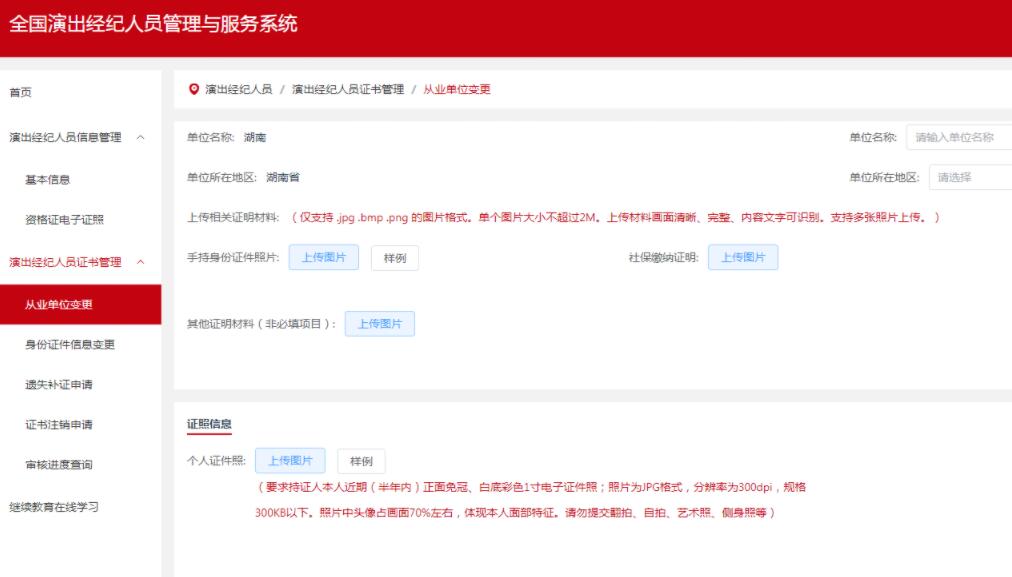The width and height of the screenshot is (1012, 577).
Task: Collapse the 演出经纪人员证书管理 sidebar section
Action: pyautogui.click(x=140, y=262)
